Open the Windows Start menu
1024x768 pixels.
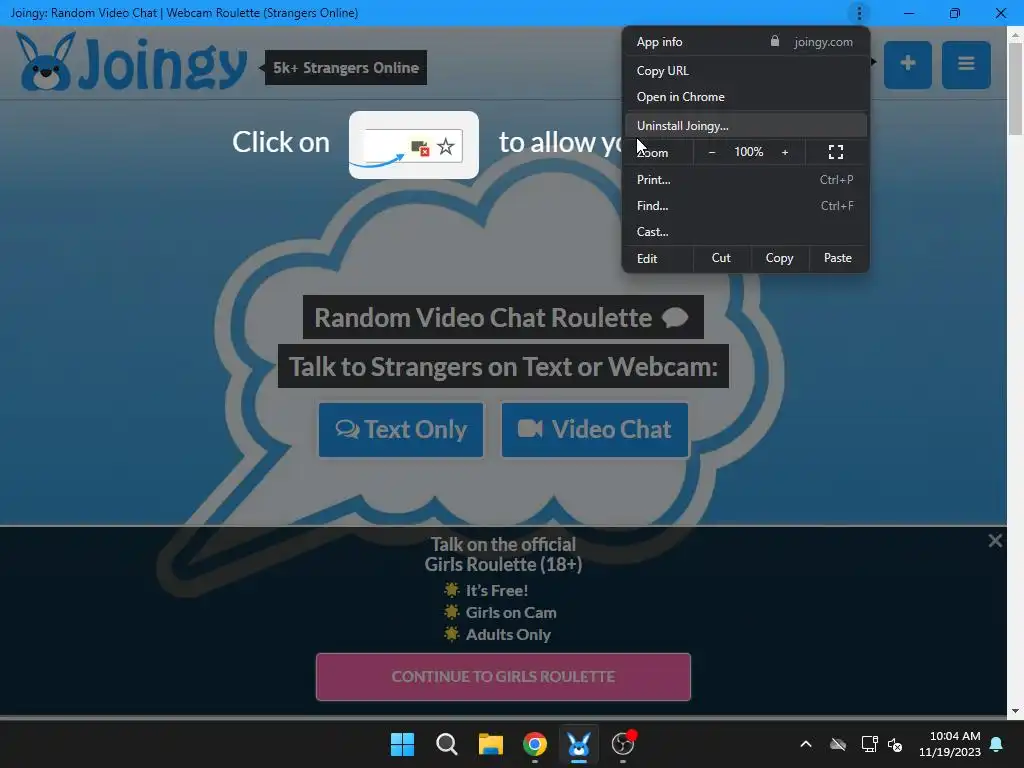pos(402,744)
